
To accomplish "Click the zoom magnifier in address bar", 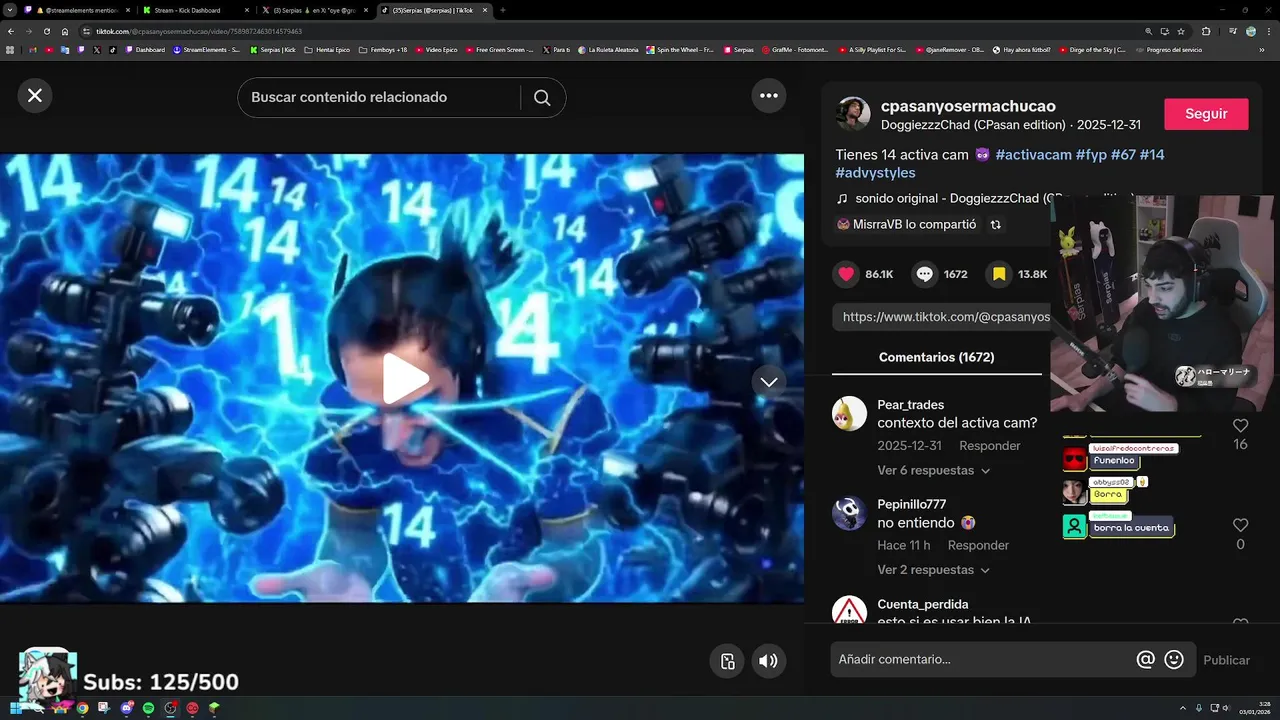I will coord(1149,31).
